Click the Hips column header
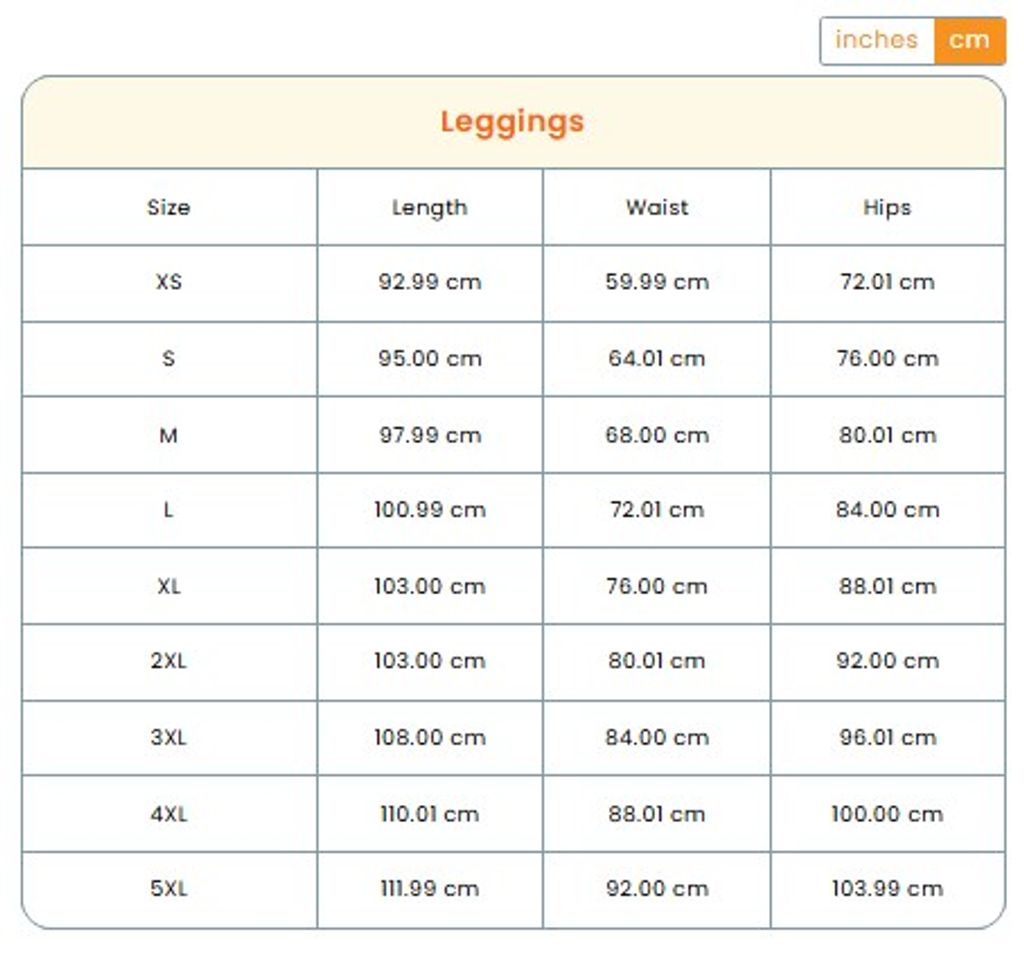The width and height of the screenshot is (1024, 954). (887, 208)
